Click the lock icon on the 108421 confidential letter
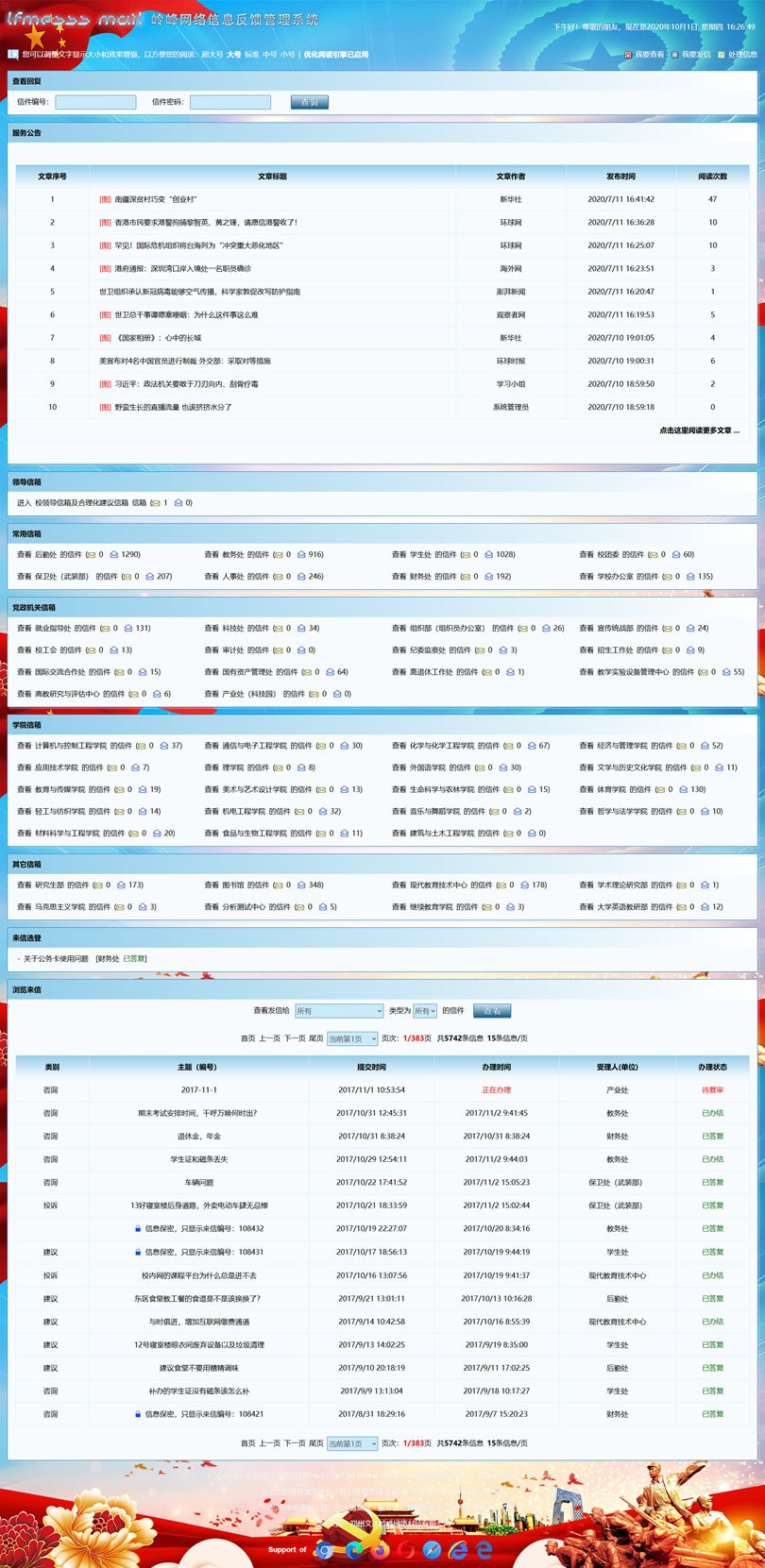Image resolution: width=765 pixels, height=1568 pixels. tap(138, 1414)
